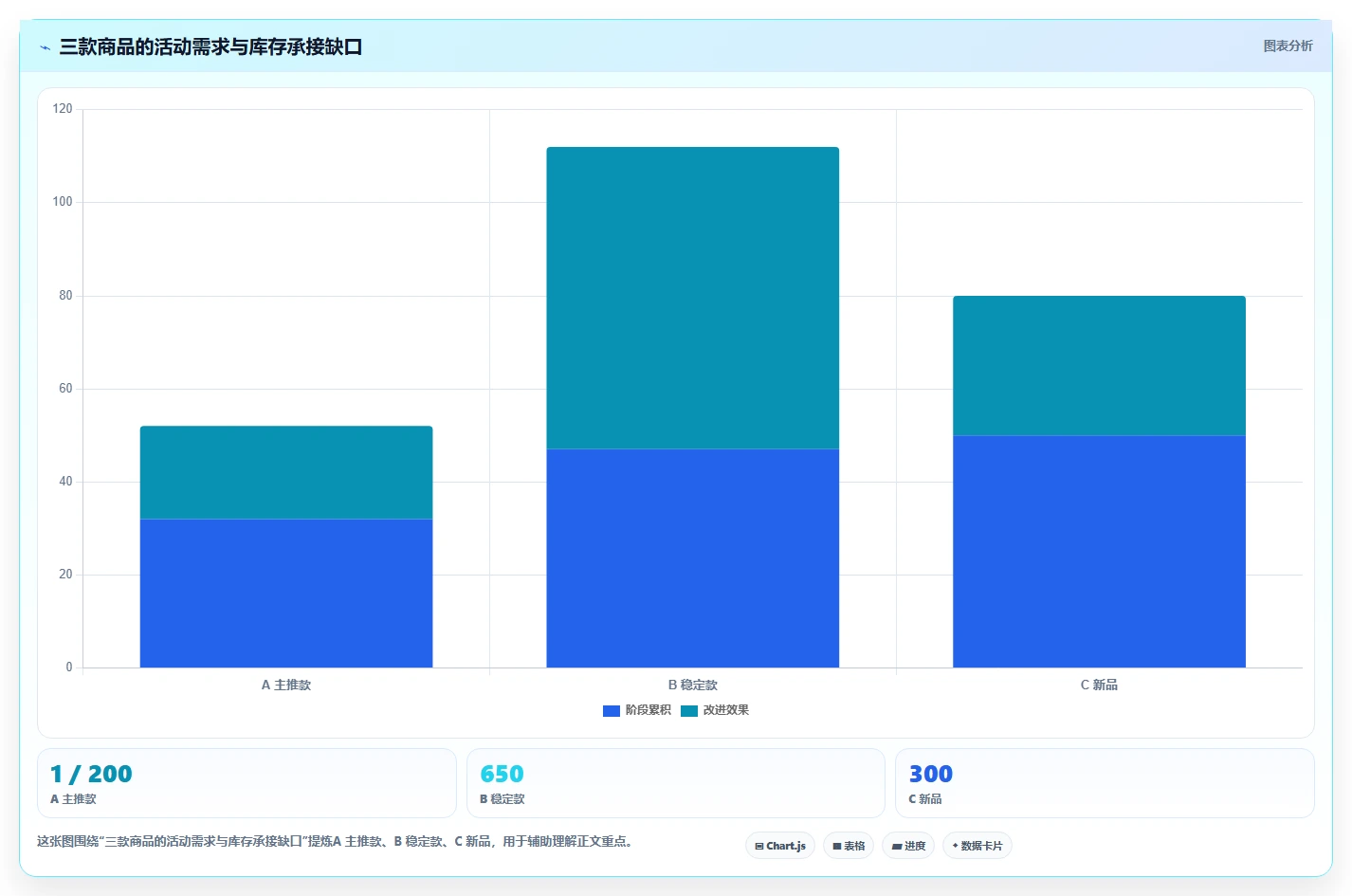Click the B 稳定款 caption under 650
The width and height of the screenshot is (1352, 896).
(502, 799)
